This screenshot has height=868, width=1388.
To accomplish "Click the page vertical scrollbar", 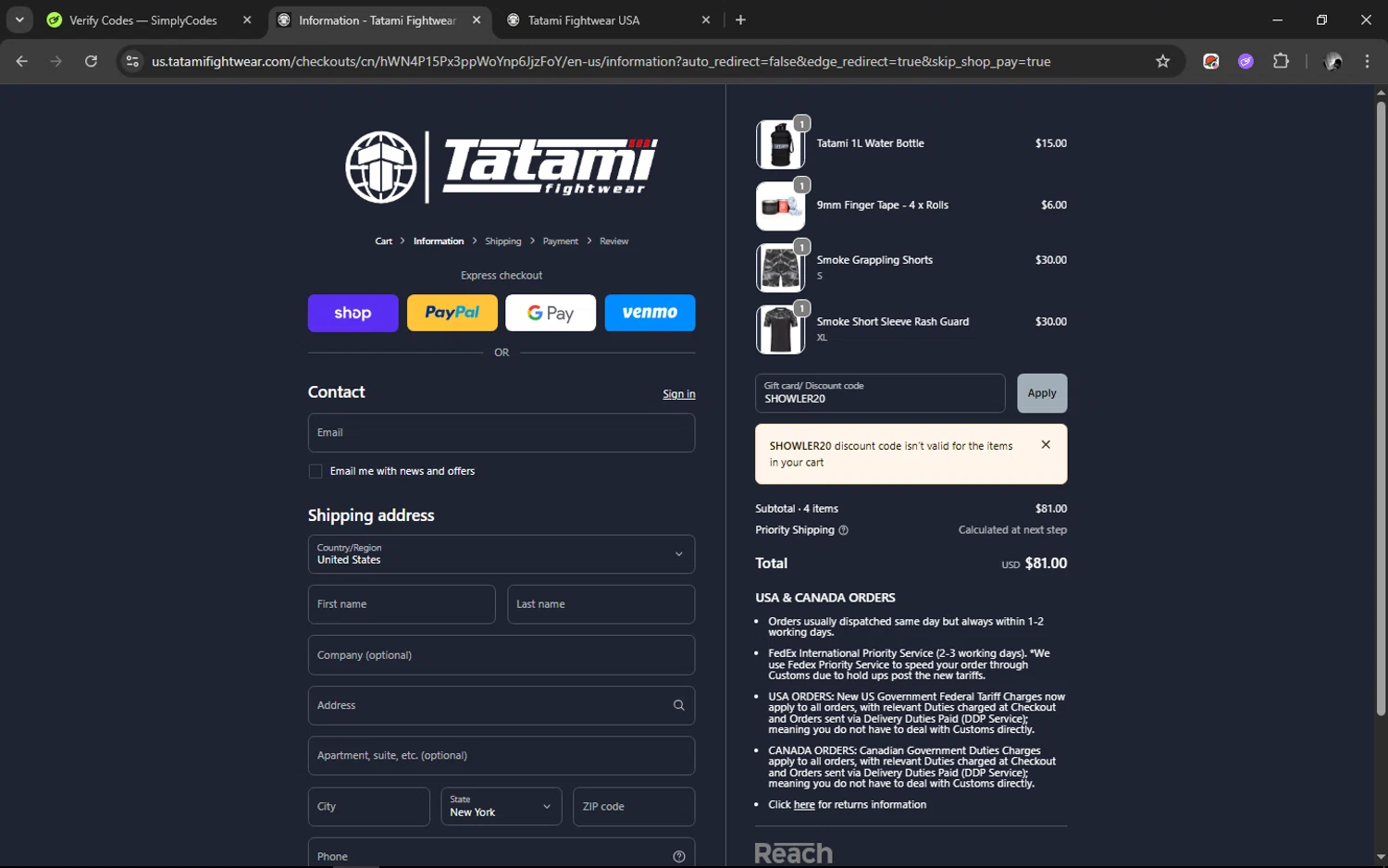I will tap(1381, 407).
